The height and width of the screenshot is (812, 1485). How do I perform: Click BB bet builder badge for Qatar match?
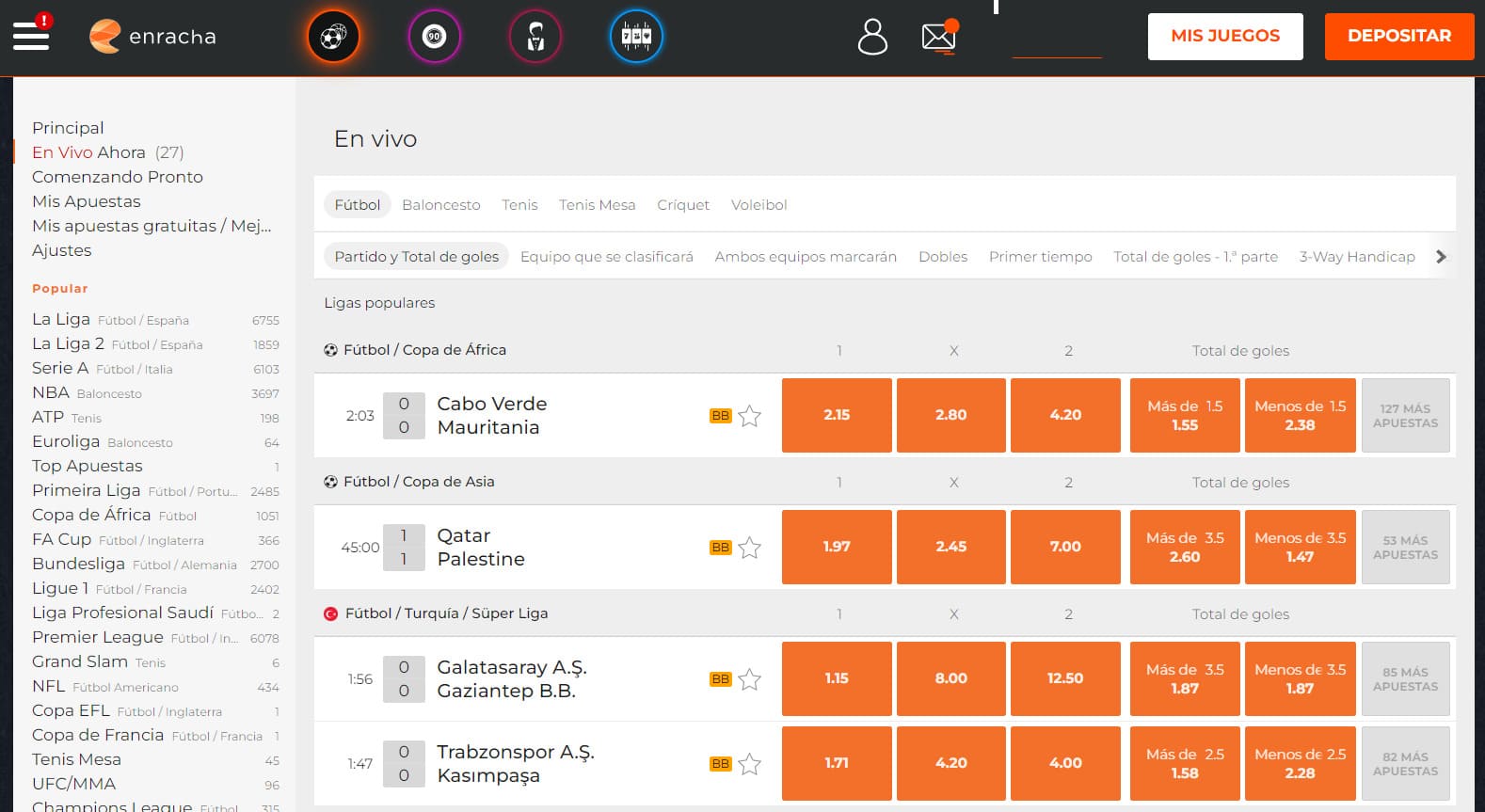pos(721,548)
